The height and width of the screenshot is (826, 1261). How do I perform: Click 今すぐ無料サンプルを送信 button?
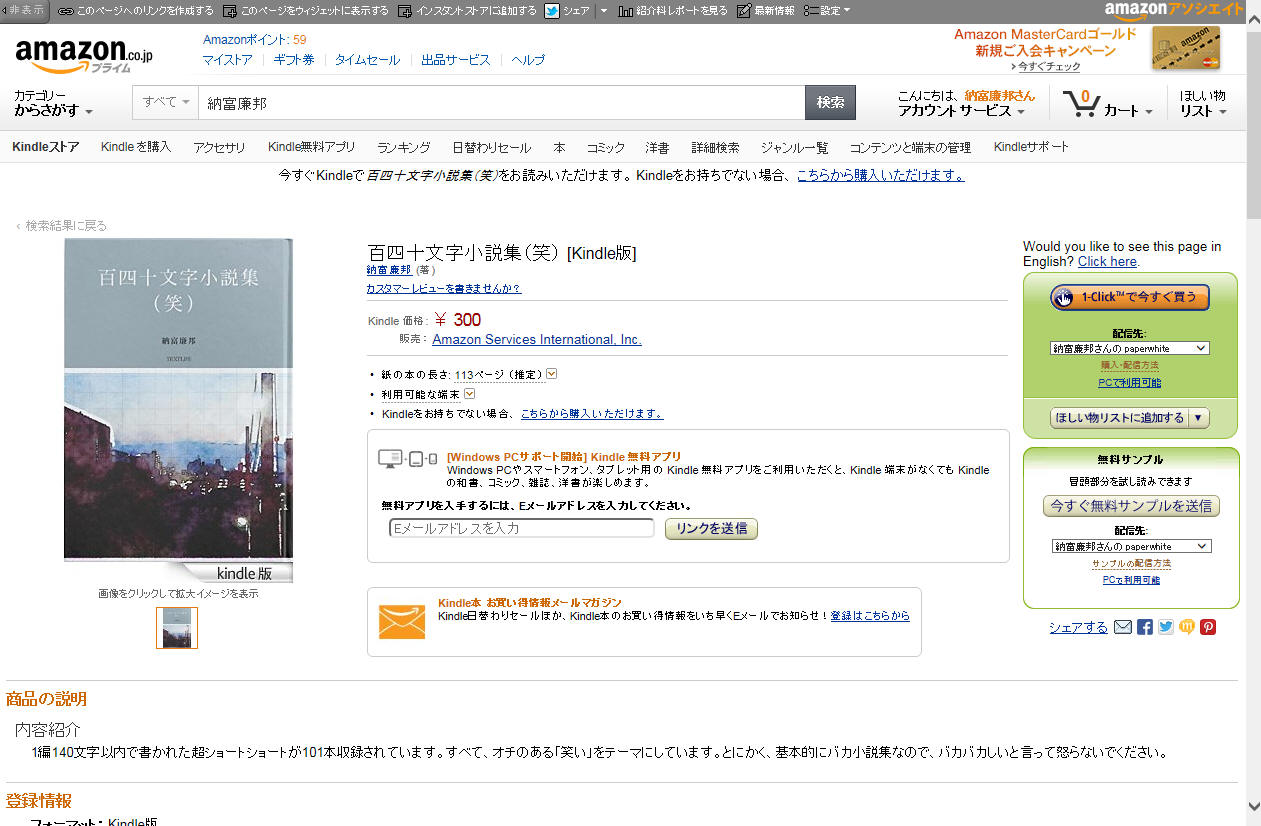click(1131, 506)
